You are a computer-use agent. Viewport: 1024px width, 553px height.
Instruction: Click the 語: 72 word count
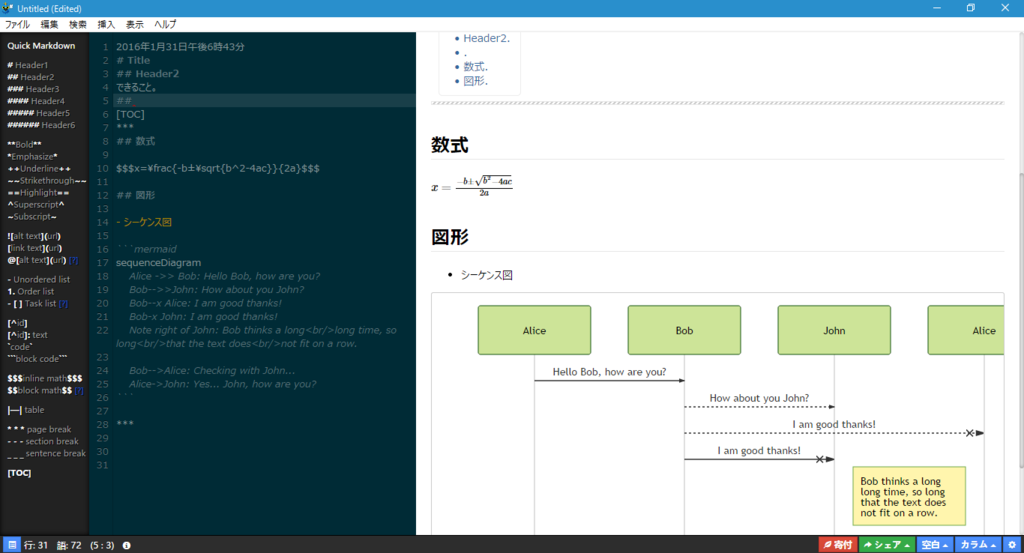(69, 545)
